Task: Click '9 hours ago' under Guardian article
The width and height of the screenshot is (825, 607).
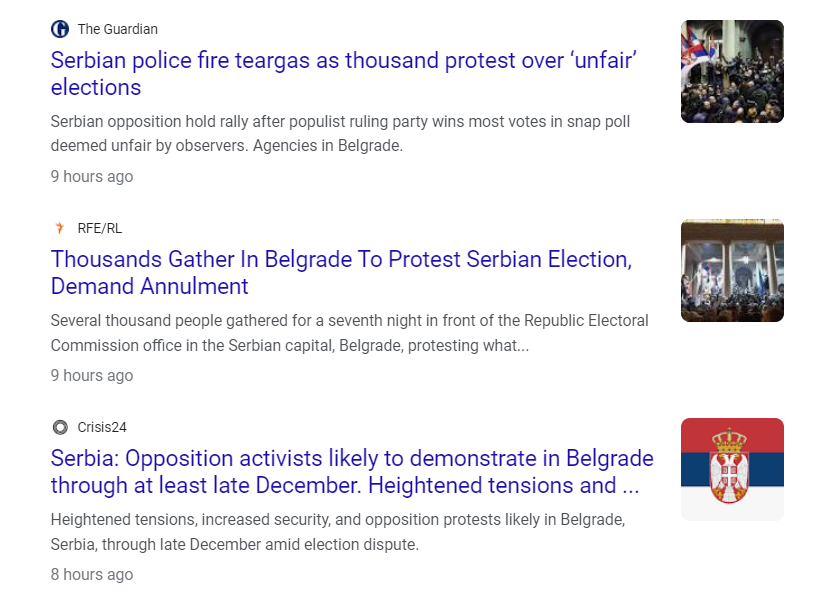Action: (92, 177)
